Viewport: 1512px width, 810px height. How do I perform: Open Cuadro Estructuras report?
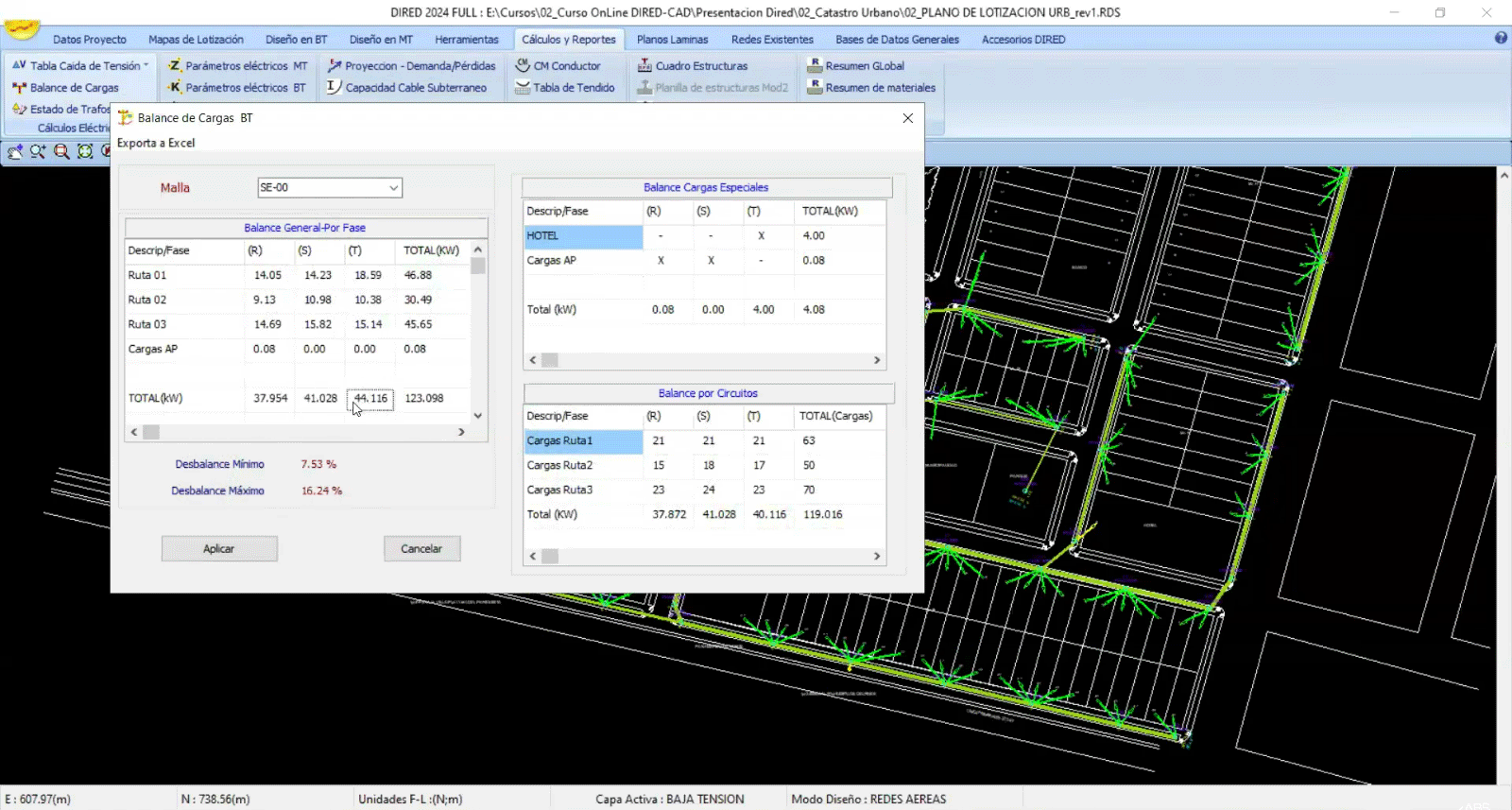coord(700,66)
